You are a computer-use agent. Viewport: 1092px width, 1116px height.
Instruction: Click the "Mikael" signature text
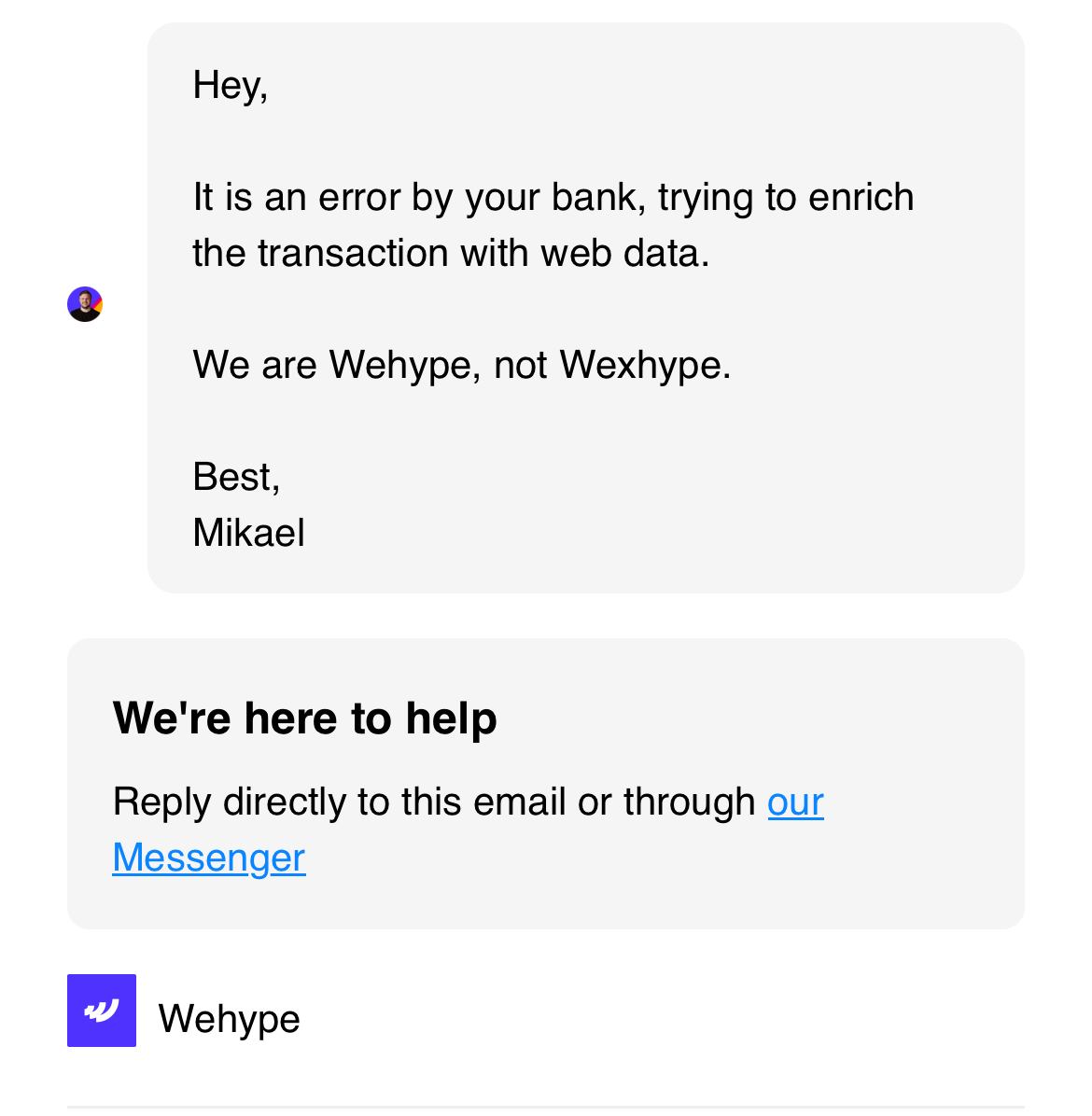coord(248,533)
